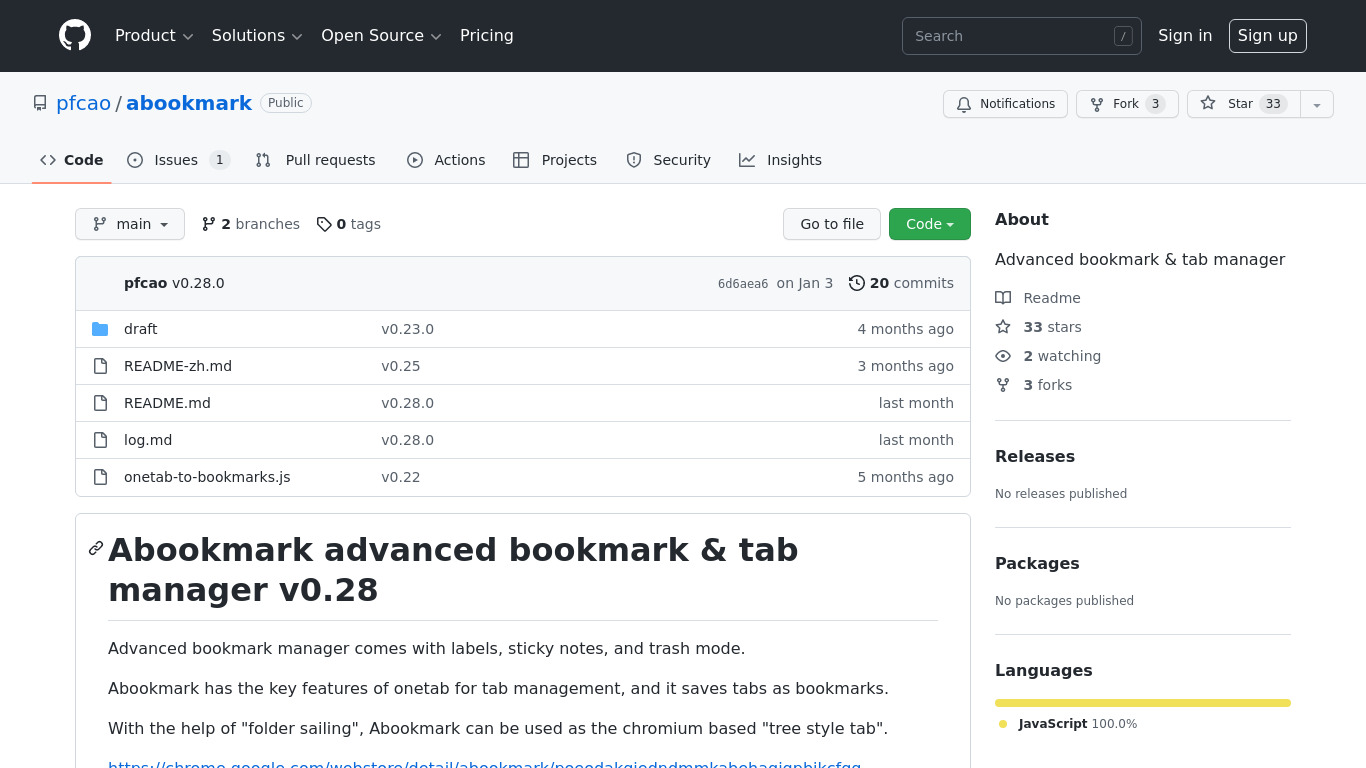This screenshot has width=1366, height=768.
Task: Click the star icon in the Star button
Action: click(1208, 103)
